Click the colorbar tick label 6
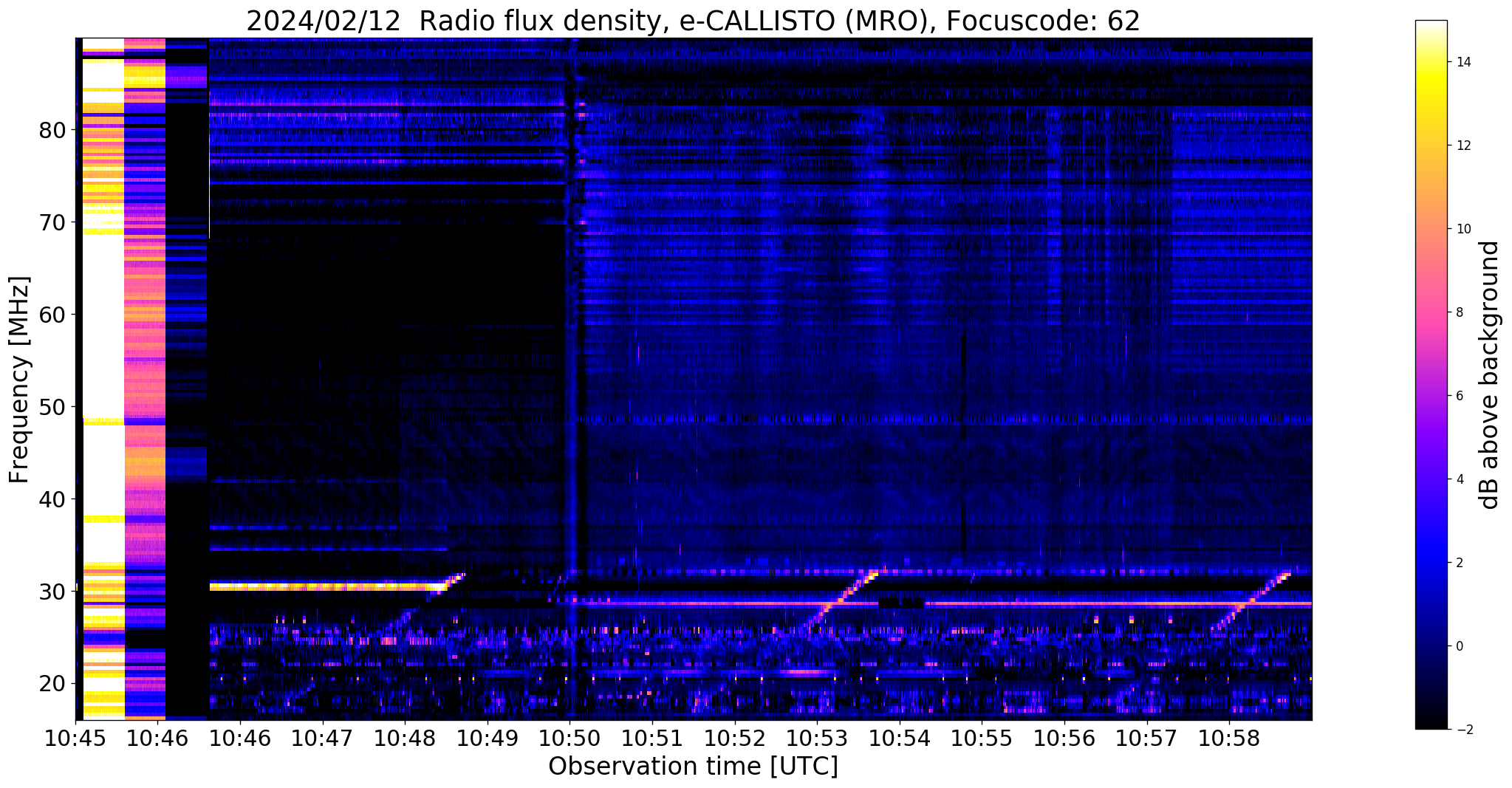Image resolution: width=1512 pixels, height=788 pixels. point(1458,396)
